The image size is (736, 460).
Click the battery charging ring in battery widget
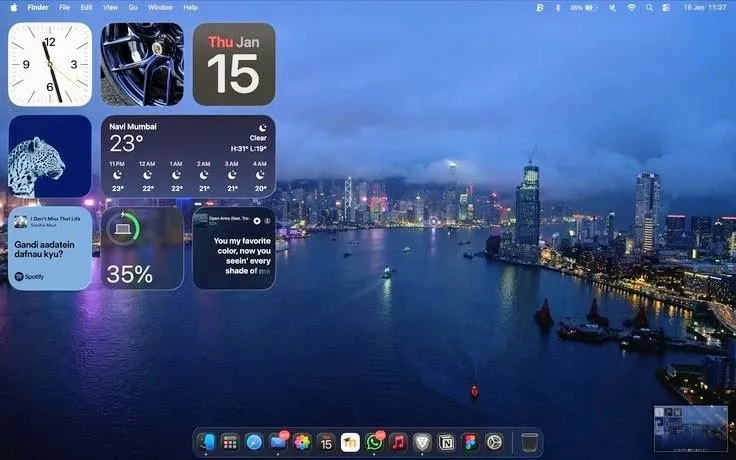pyautogui.click(x=123, y=229)
